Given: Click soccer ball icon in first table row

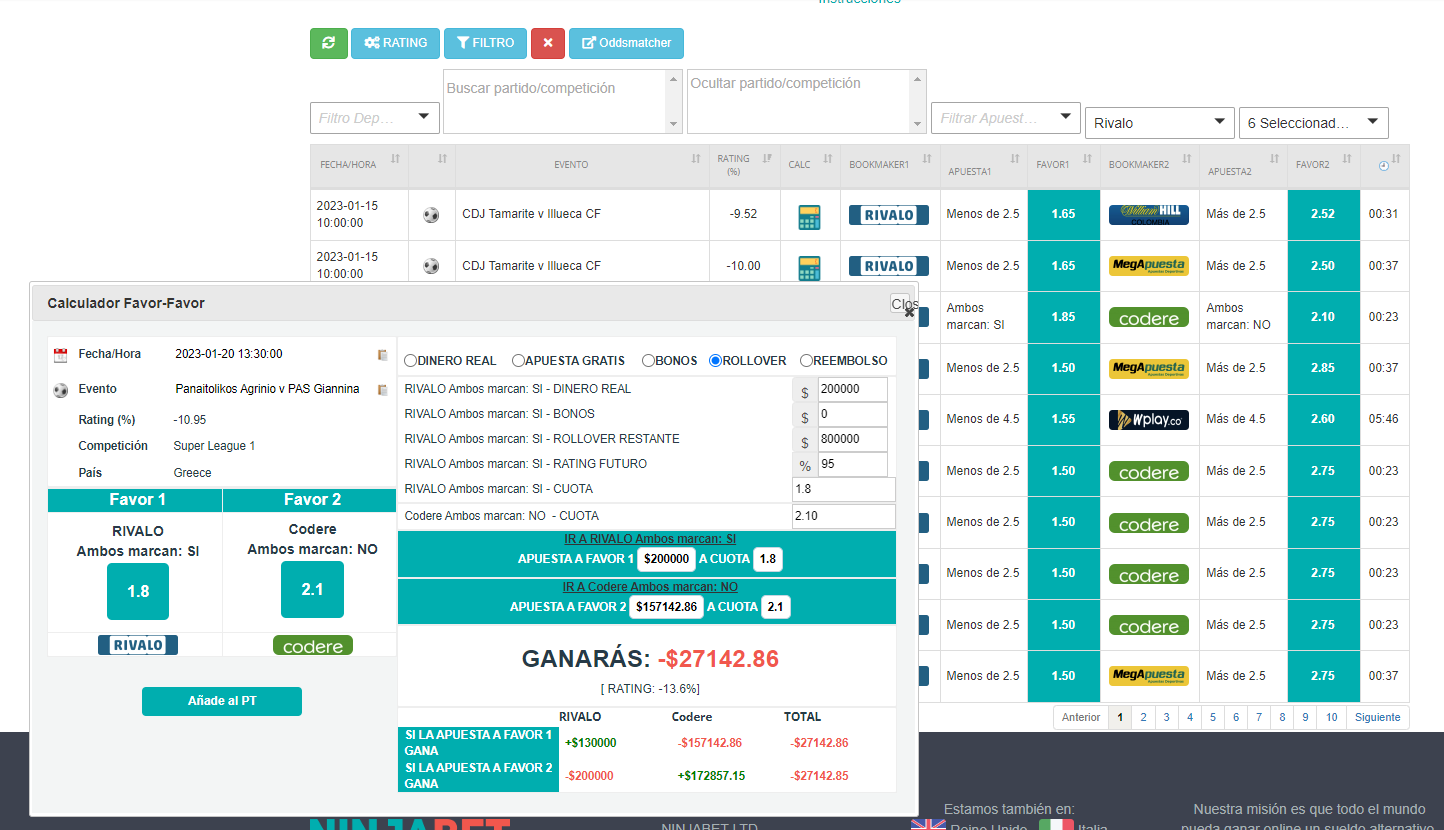Looking at the screenshot, I should click(431, 214).
